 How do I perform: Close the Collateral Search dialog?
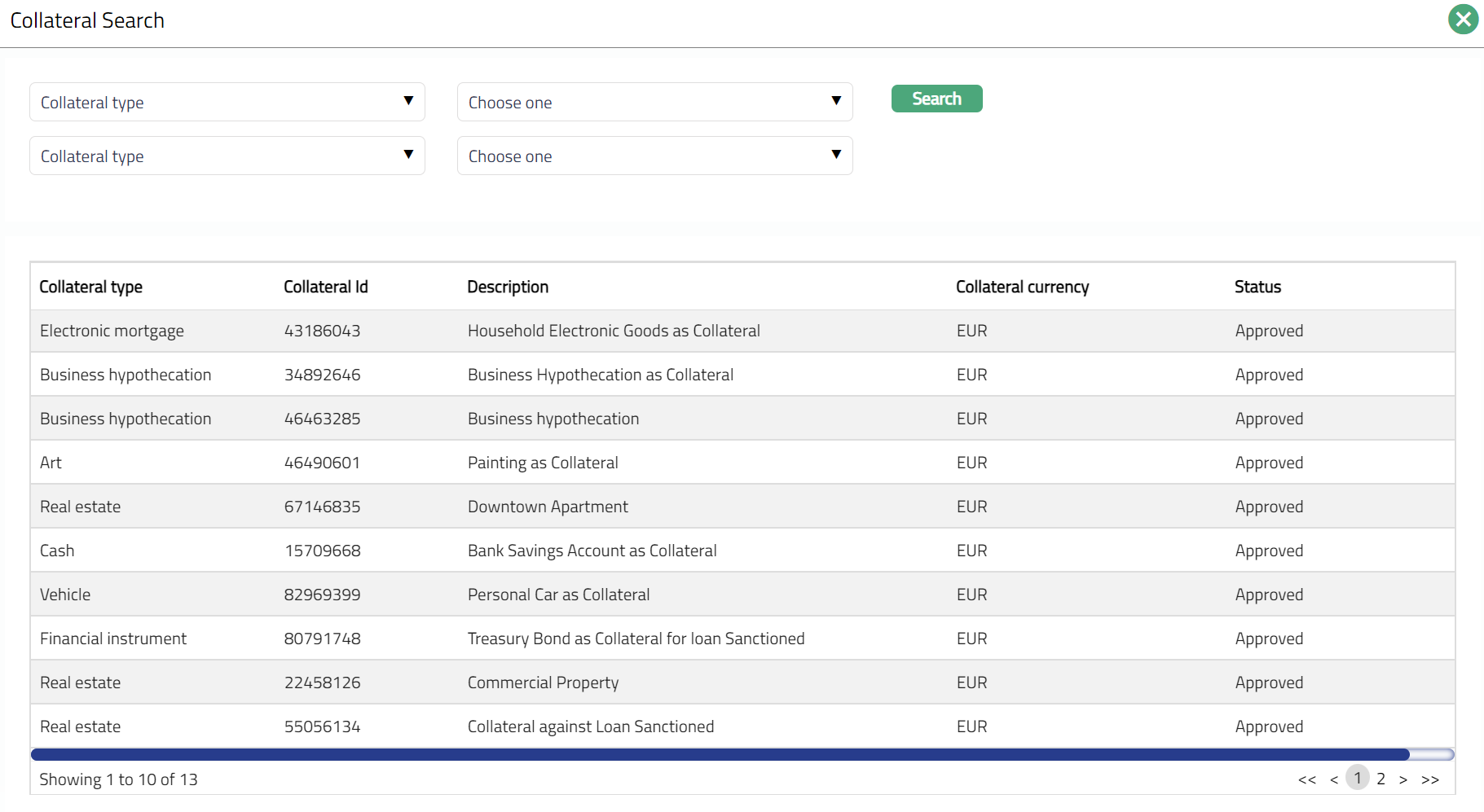click(x=1463, y=20)
